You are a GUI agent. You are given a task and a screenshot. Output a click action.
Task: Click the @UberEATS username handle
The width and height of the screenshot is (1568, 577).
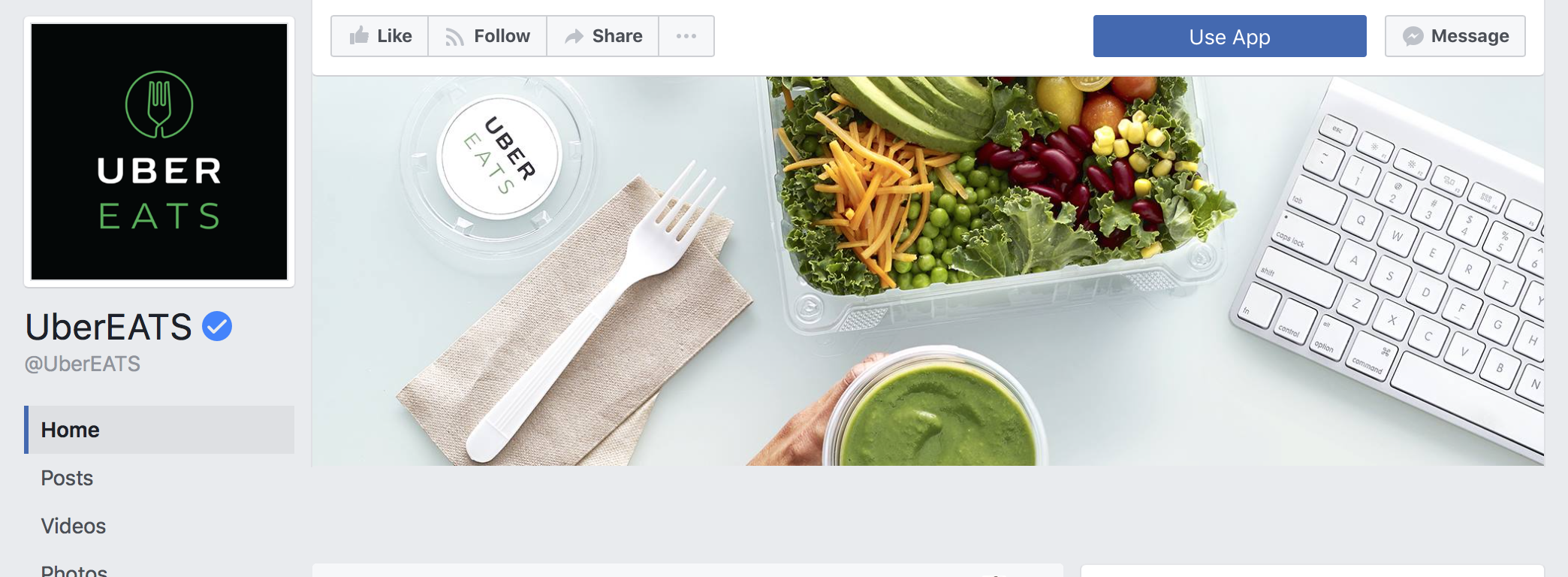(83, 364)
